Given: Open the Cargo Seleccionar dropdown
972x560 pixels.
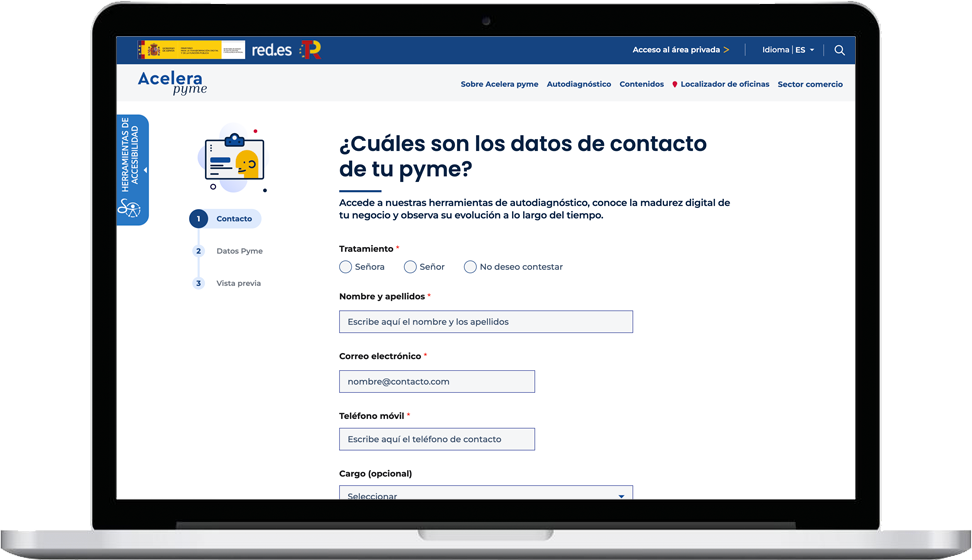Looking at the screenshot, I should [x=485, y=492].
